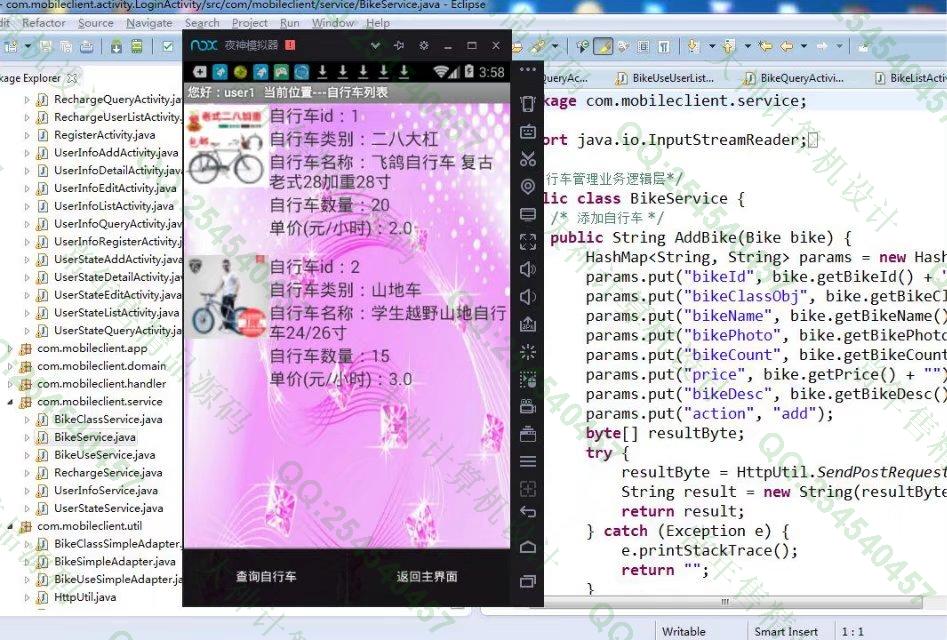The image size is (947, 640).
Task: Click editor horizontal scrollbar thumb
Action: (x=724, y=602)
